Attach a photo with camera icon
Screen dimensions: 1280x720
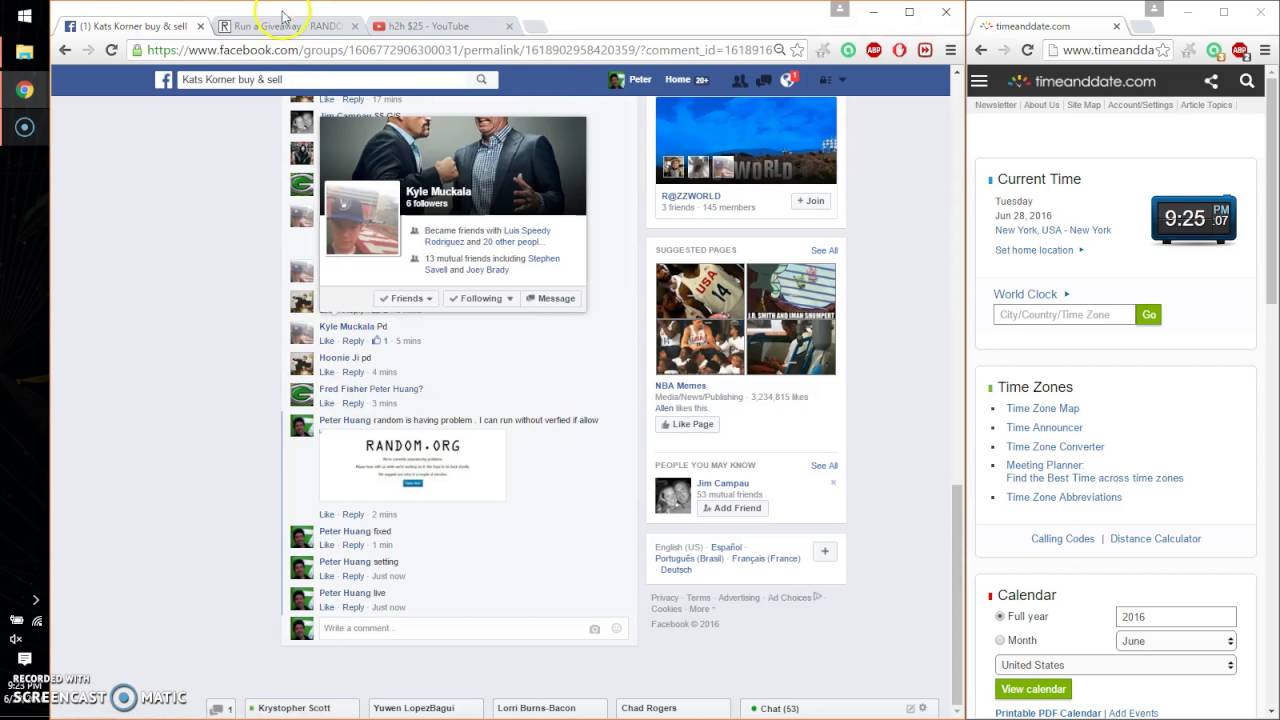point(594,629)
